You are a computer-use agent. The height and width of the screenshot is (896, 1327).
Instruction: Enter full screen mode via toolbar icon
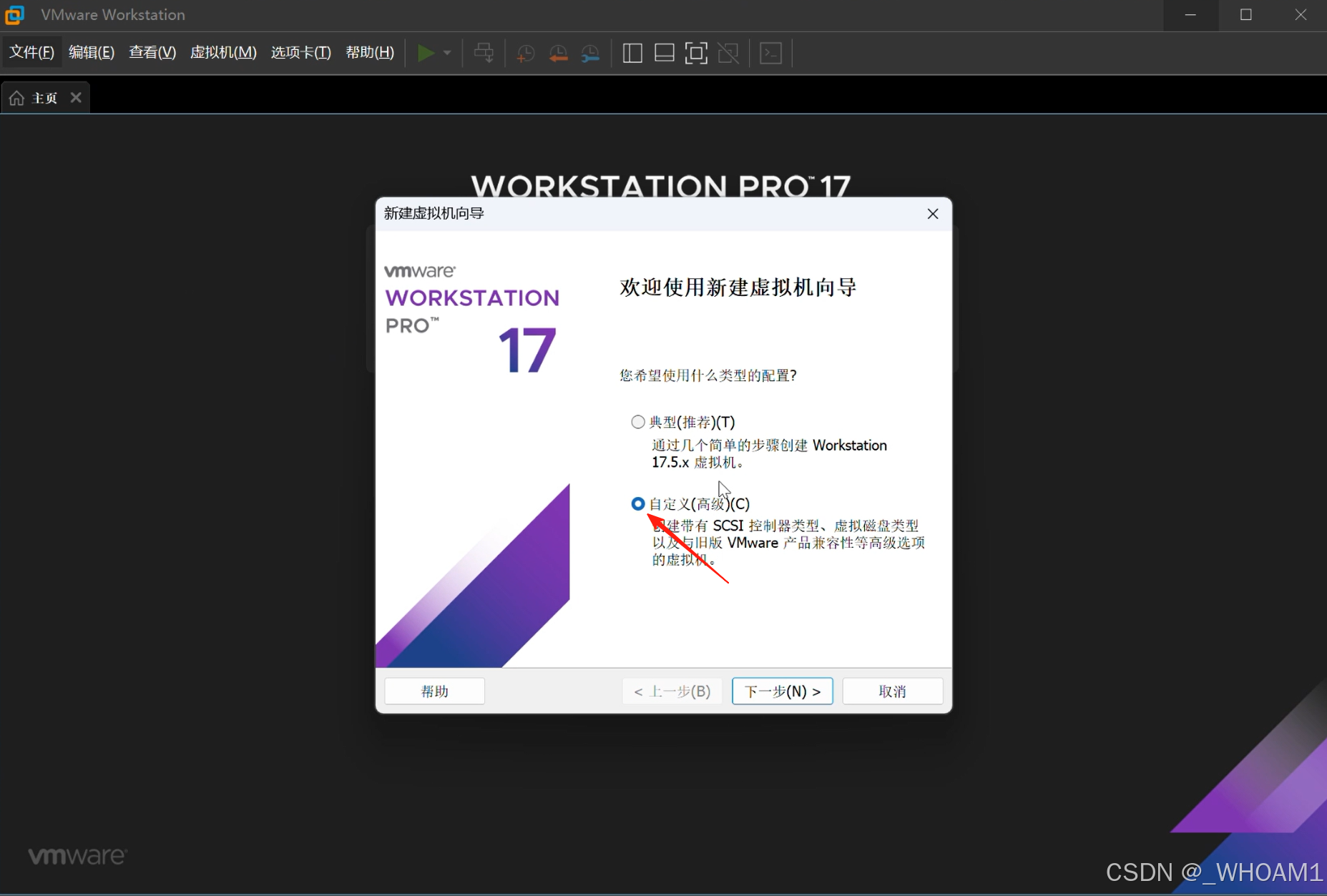tap(696, 53)
